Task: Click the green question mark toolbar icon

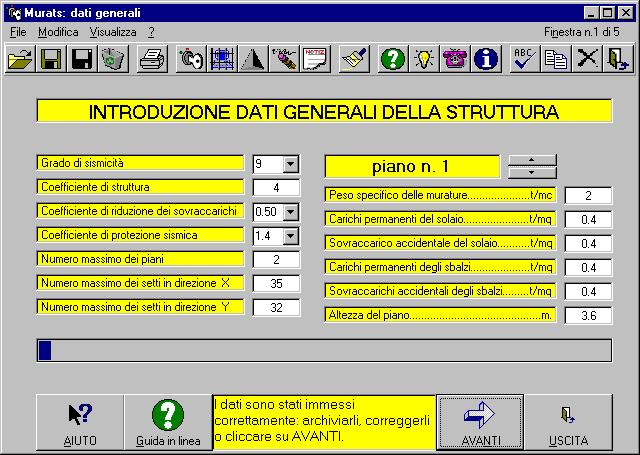Action: (393, 60)
